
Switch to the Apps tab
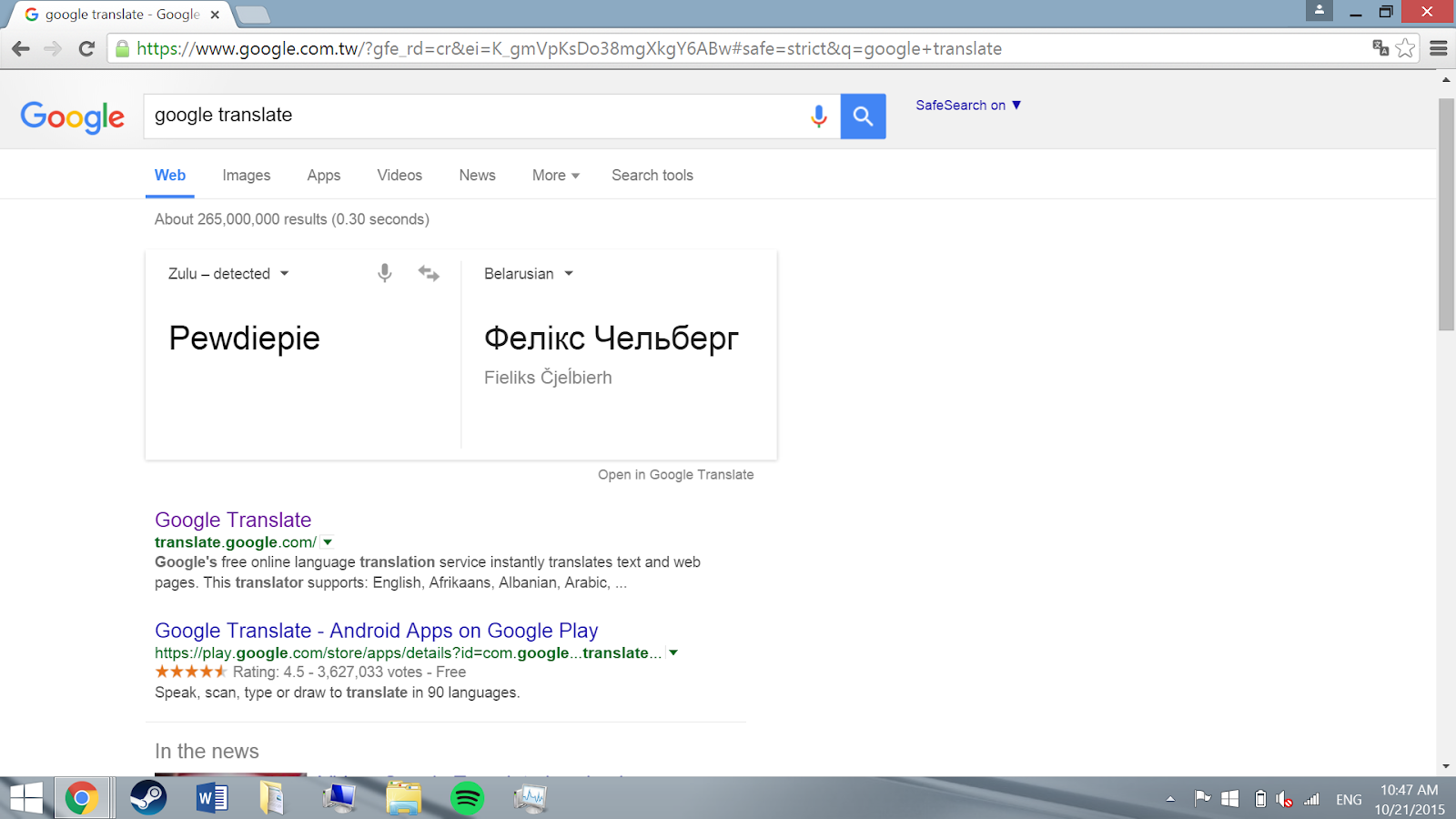(x=324, y=175)
